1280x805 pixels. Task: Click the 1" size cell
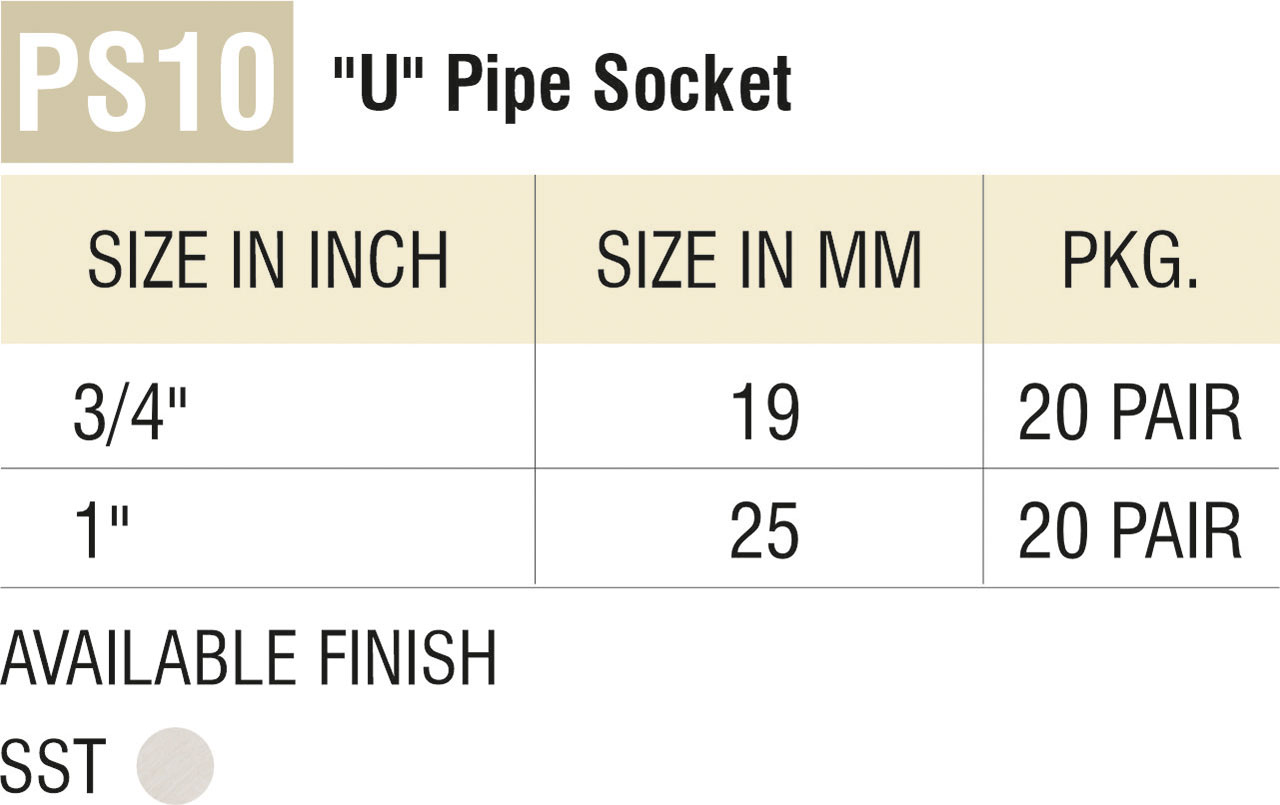tap(103, 529)
